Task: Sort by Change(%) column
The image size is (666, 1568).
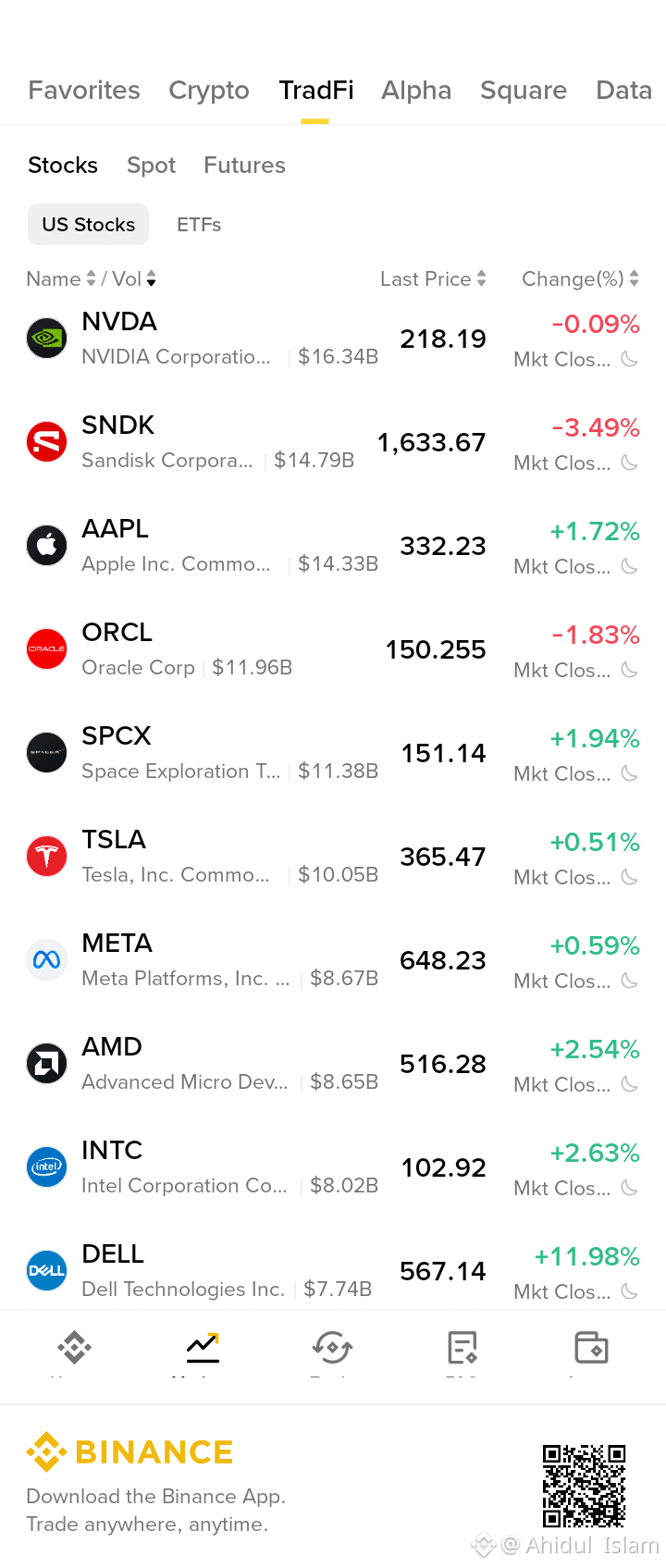Action: (580, 278)
